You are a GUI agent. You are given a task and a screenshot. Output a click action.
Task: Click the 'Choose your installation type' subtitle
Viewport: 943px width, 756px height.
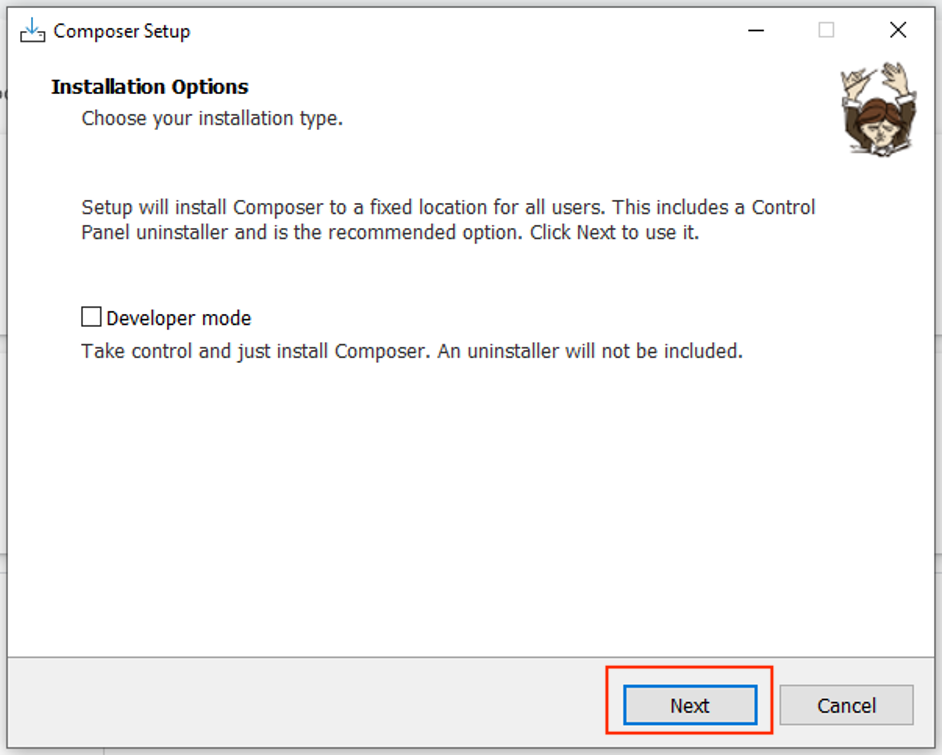coord(212,118)
